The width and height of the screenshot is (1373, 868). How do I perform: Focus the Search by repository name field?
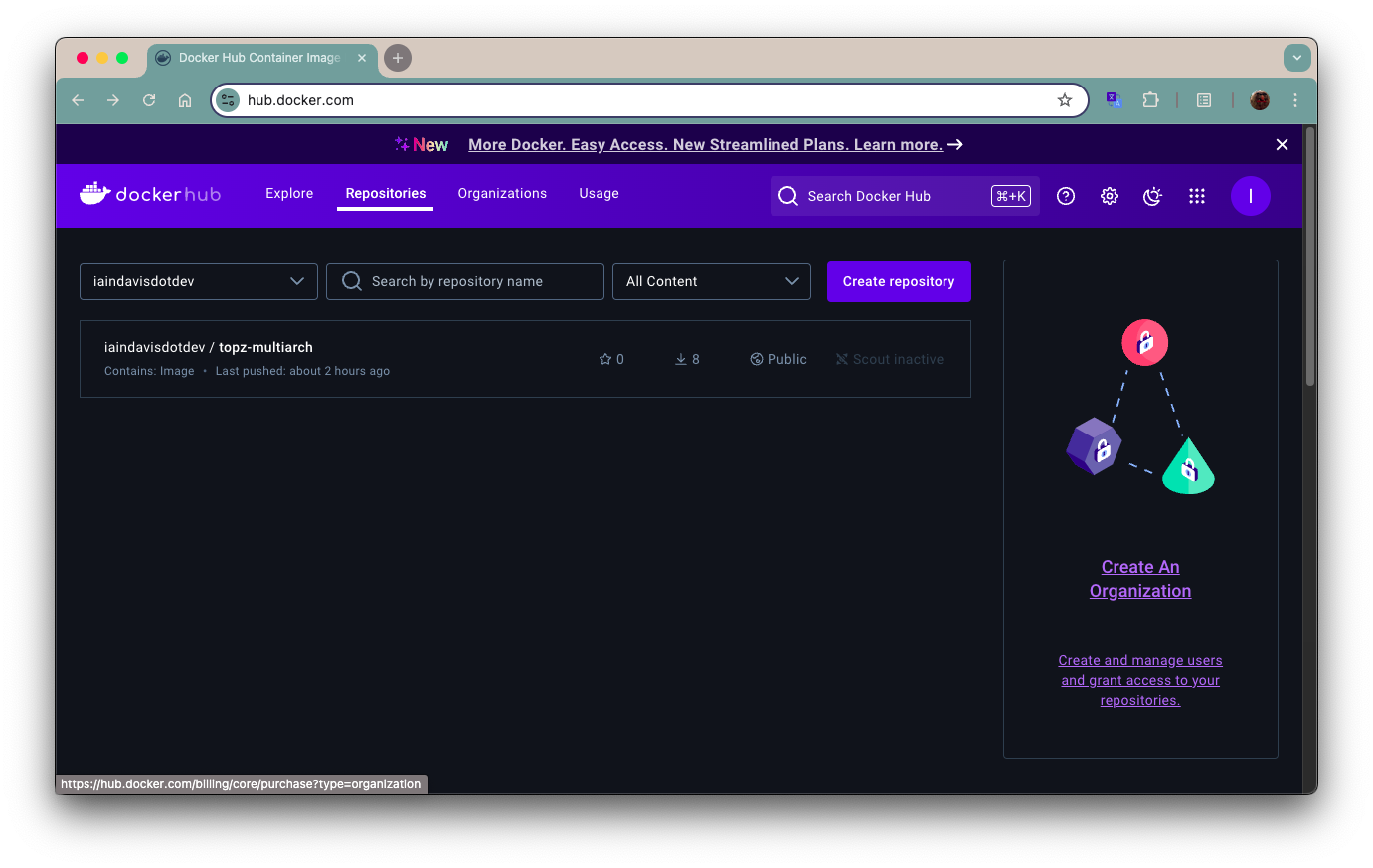tap(465, 281)
